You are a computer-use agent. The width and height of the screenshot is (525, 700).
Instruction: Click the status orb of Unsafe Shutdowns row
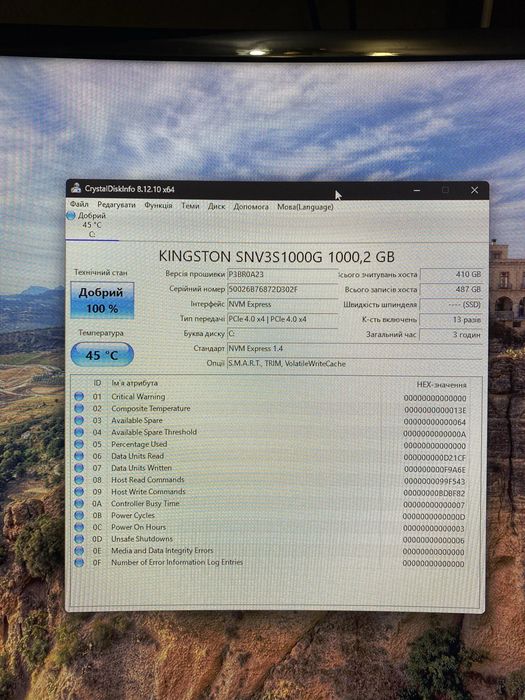pos(79,539)
